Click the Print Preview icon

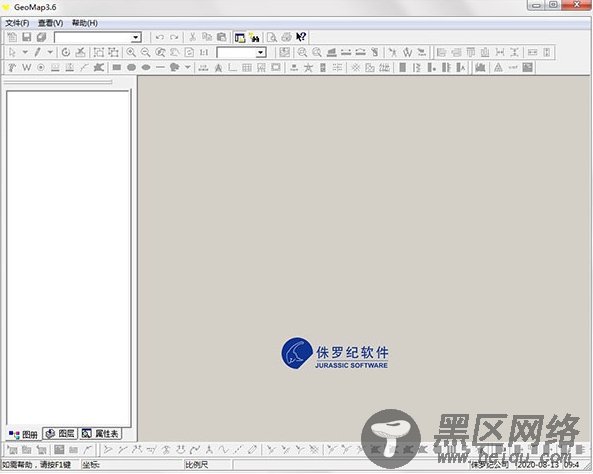click(272, 37)
